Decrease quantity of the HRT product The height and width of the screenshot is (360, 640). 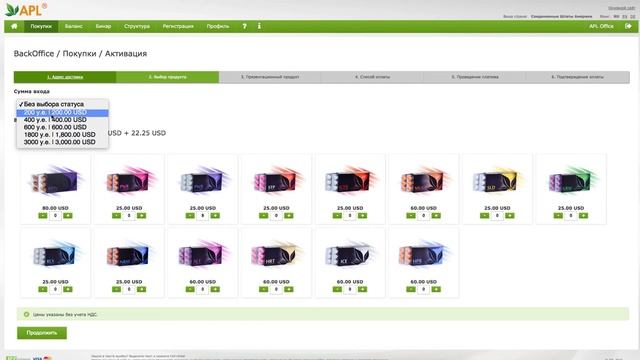point(264,289)
